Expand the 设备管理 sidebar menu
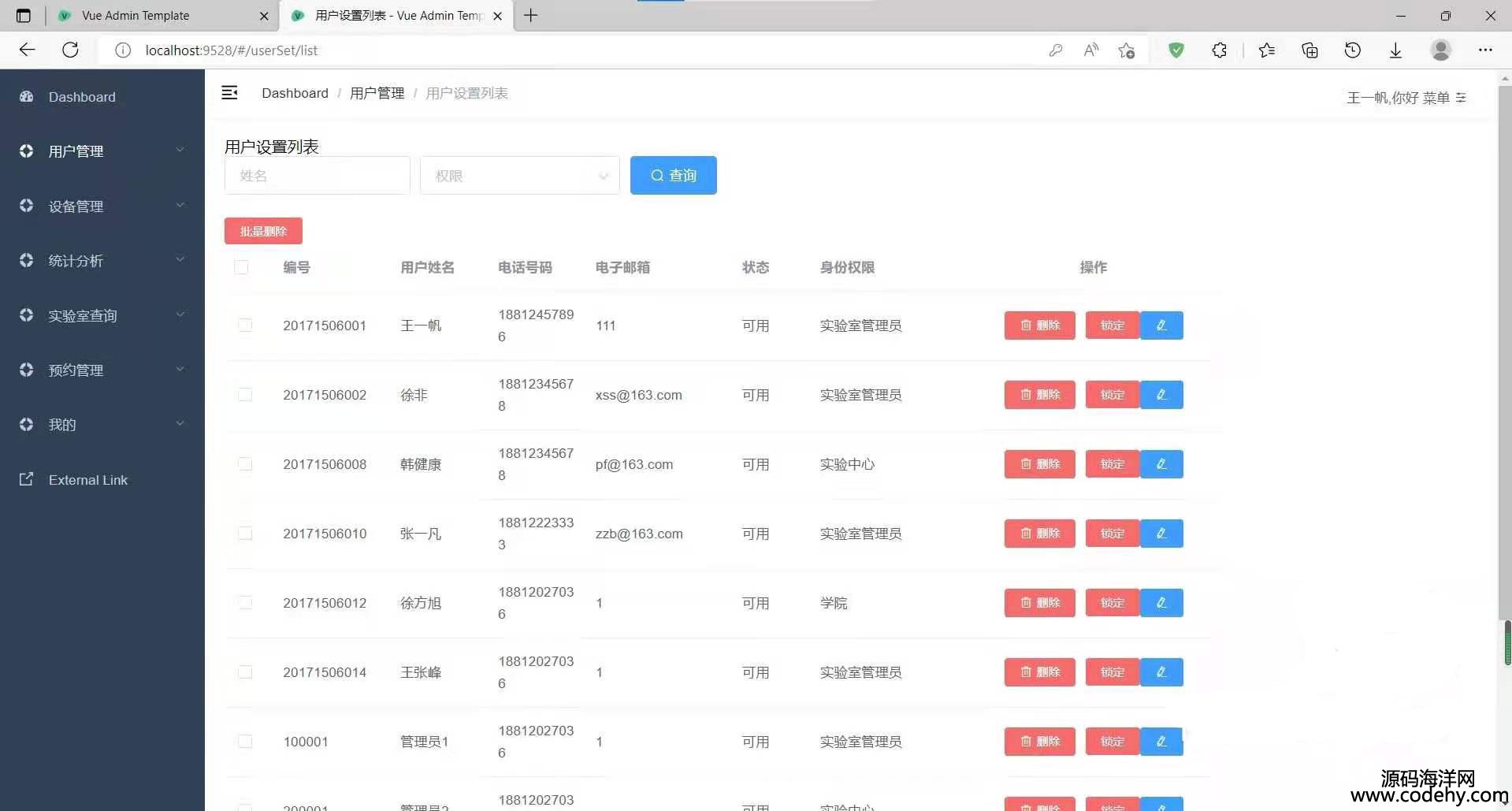The height and width of the screenshot is (811, 1512). [102, 206]
